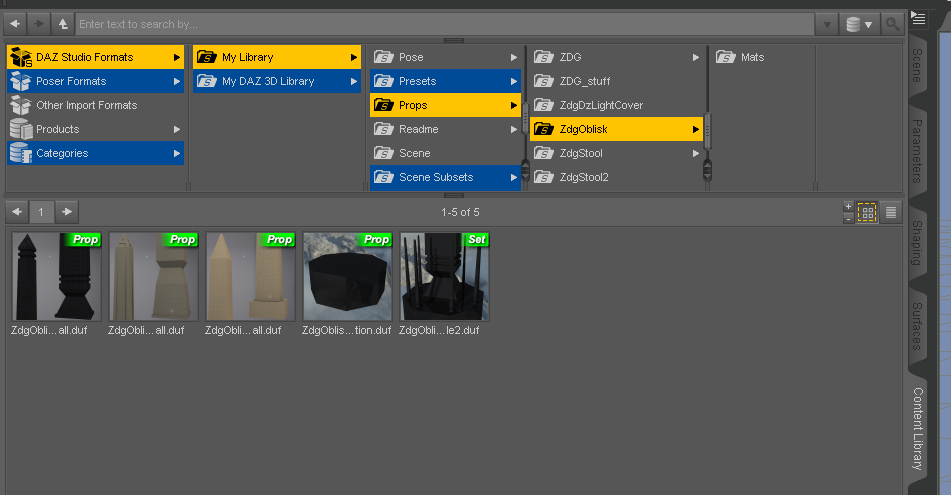Go to previous results page arrow
The height and width of the screenshot is (495, 951).
17,212
